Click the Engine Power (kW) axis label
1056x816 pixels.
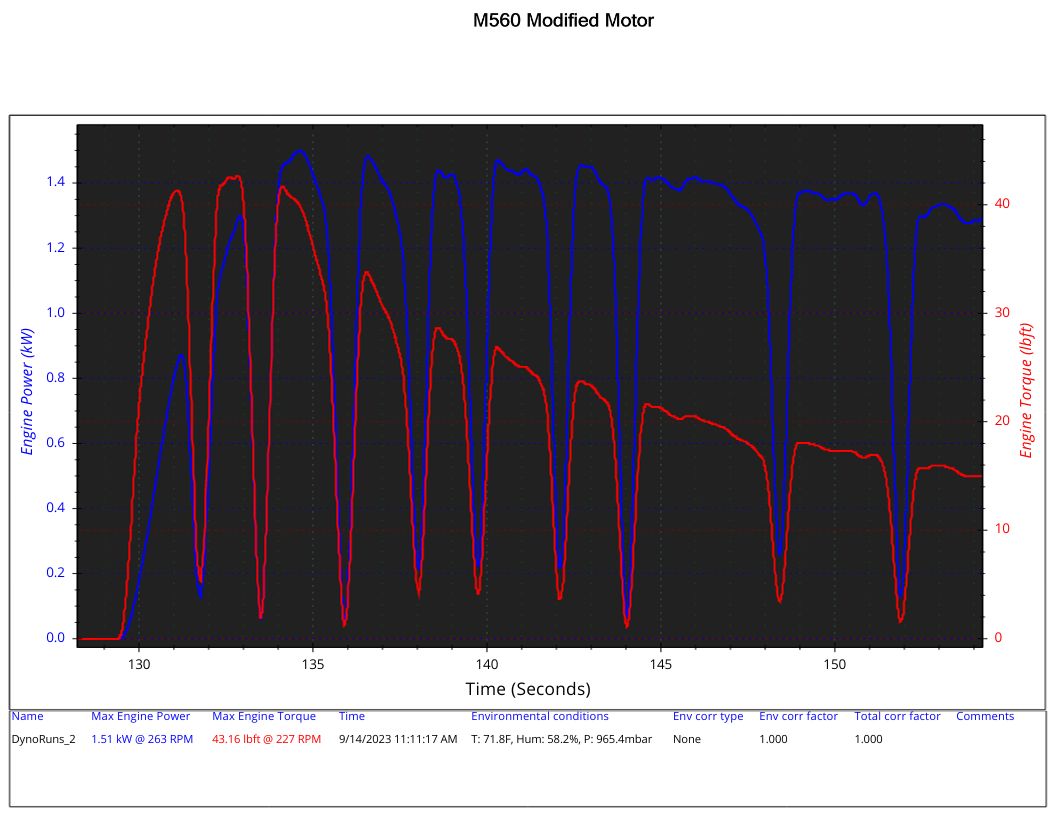tap(27, 391)
